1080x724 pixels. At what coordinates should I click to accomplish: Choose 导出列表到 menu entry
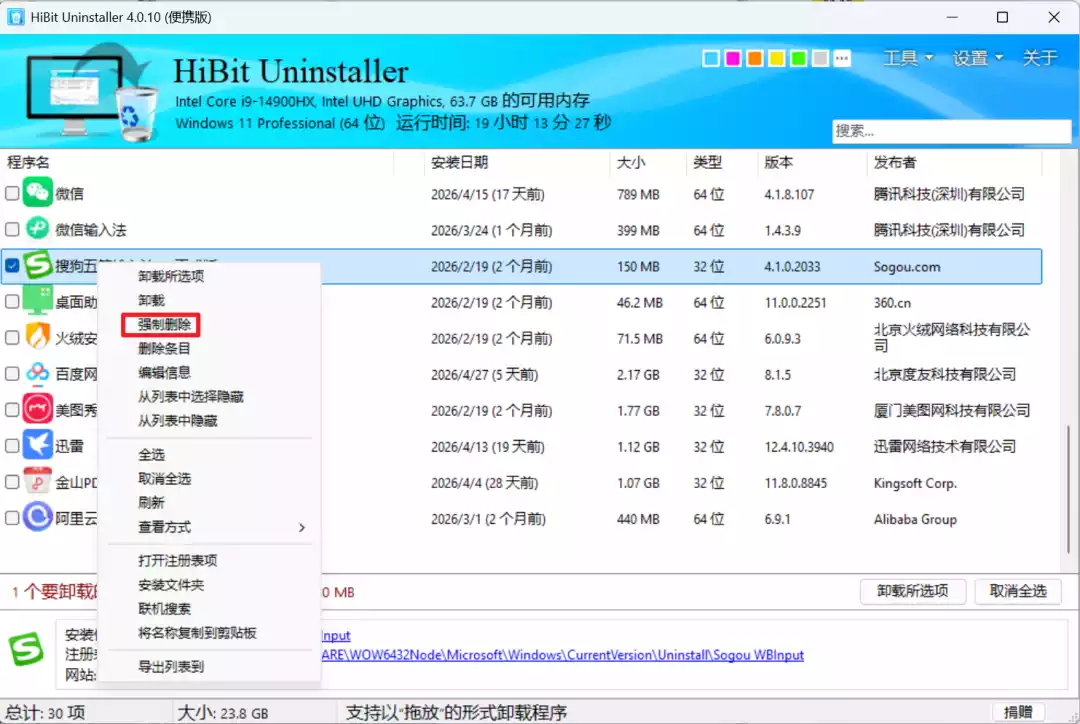(170, 667)
